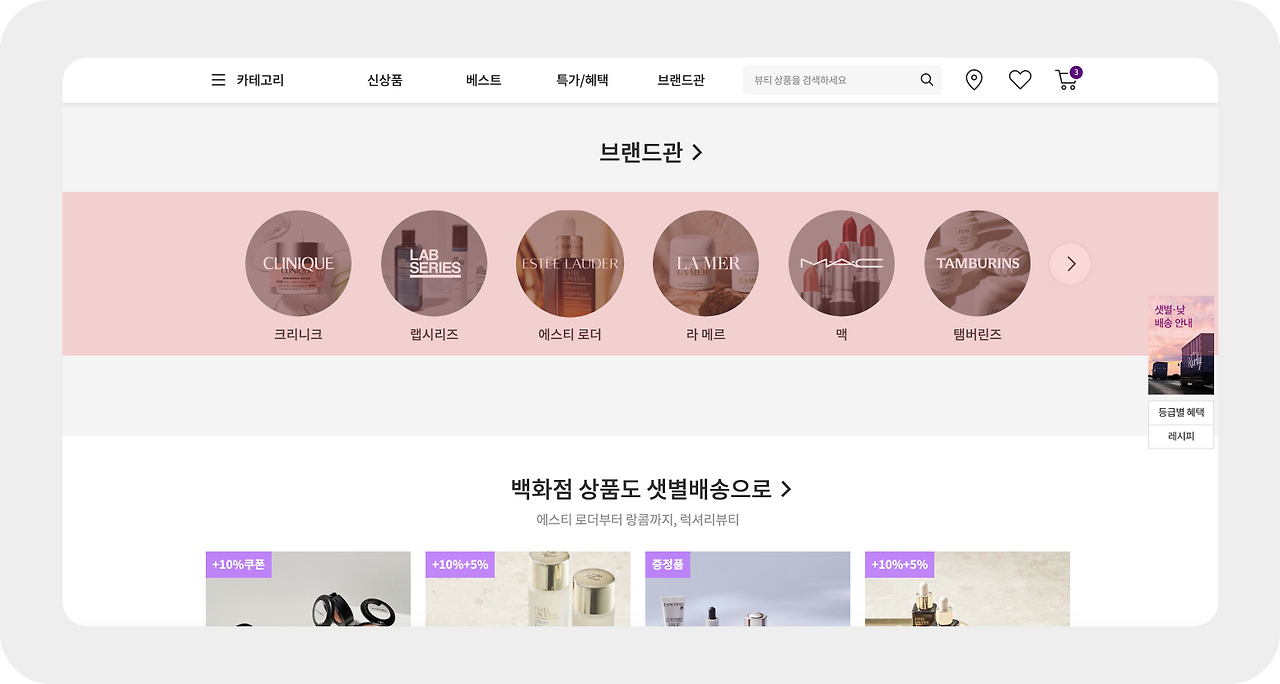
Task: Click the 크리니크 brand label
Action: point(298,335)
